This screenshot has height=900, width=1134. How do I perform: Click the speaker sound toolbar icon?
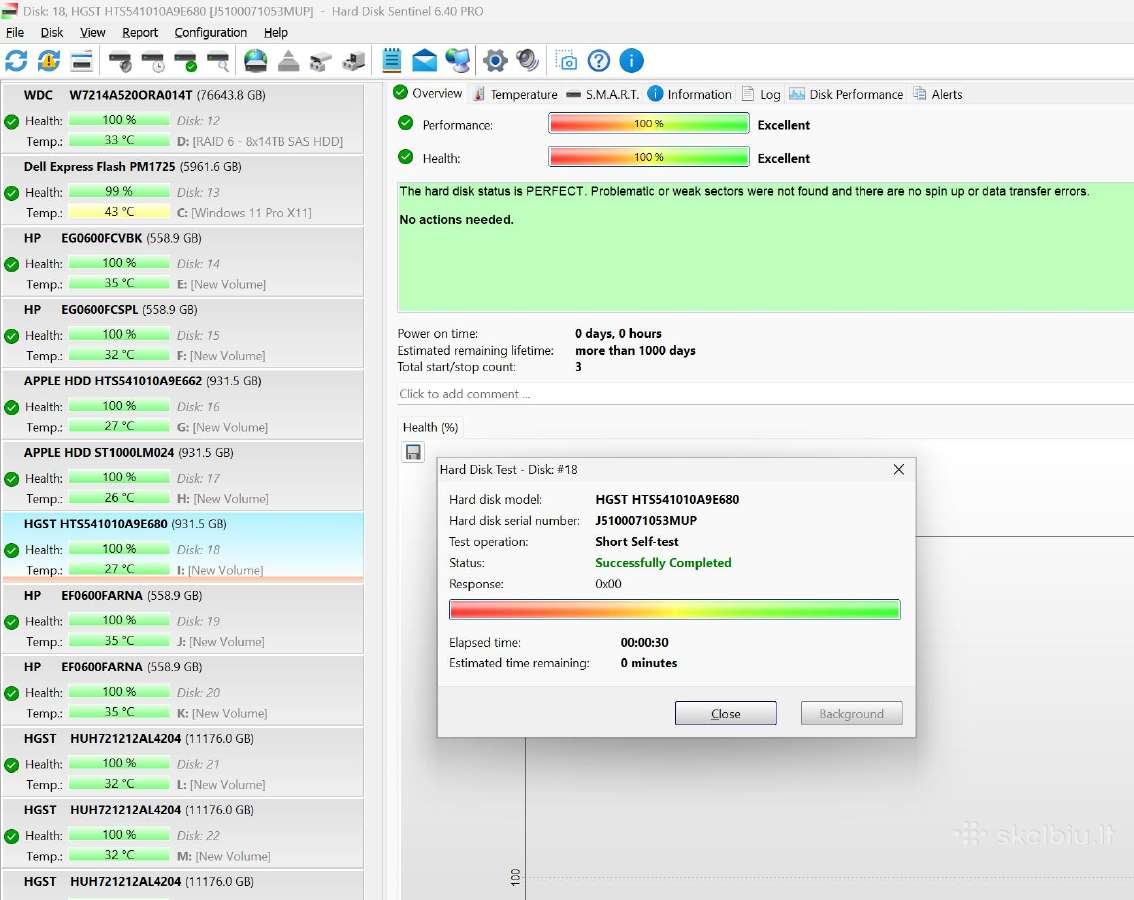[528, 61]
